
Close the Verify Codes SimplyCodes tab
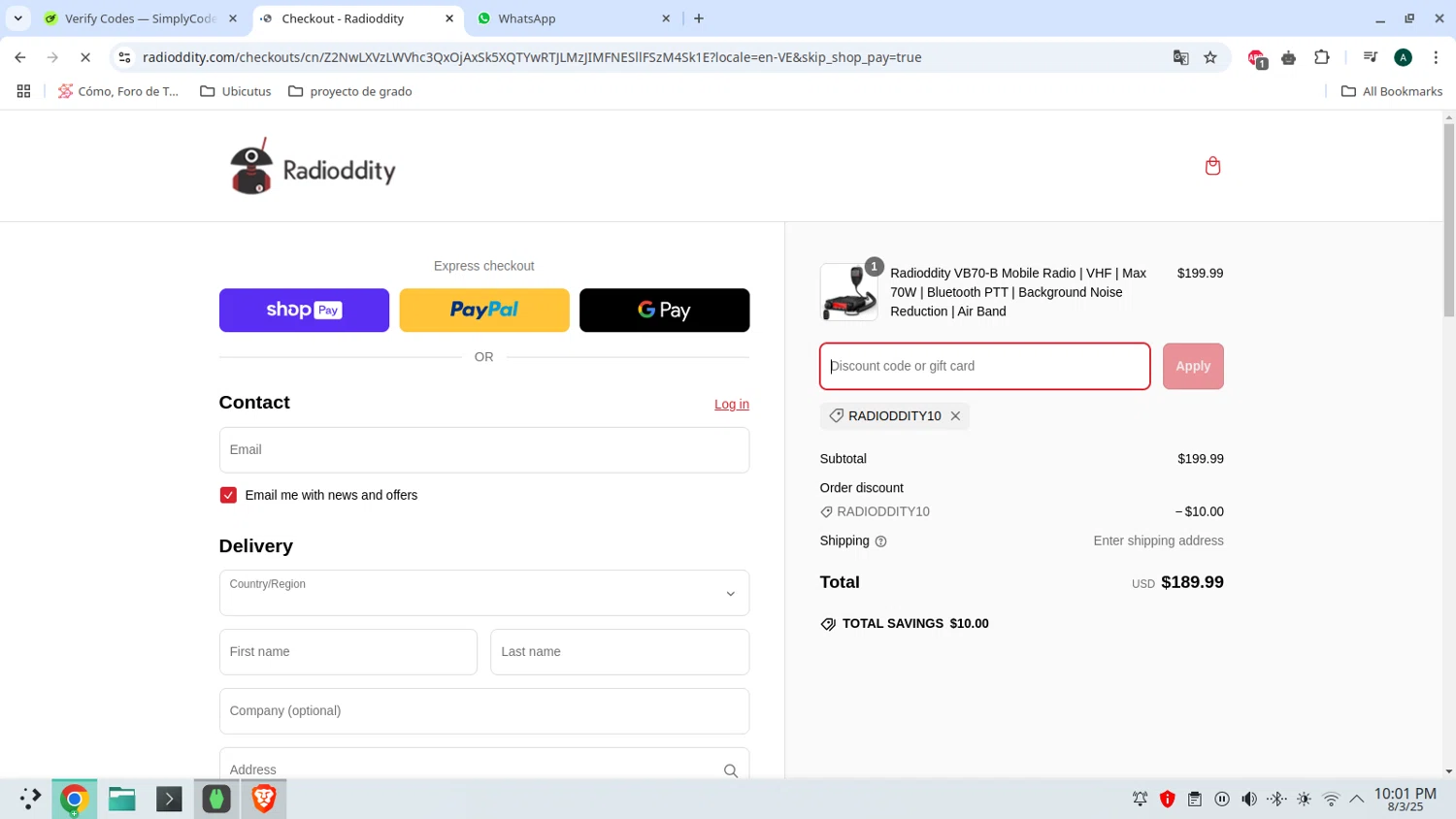point(233,18)
